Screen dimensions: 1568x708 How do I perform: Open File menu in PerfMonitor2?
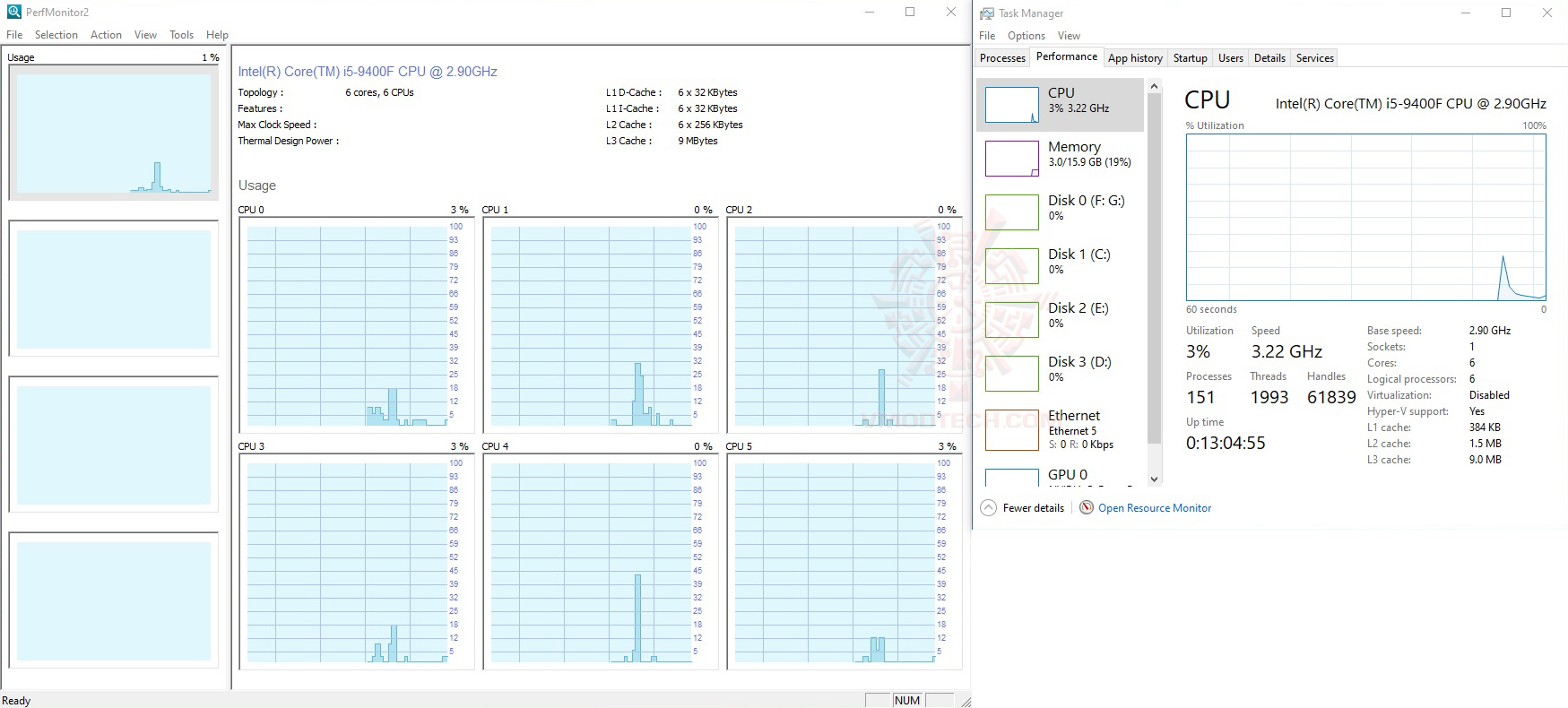[14, 35]
